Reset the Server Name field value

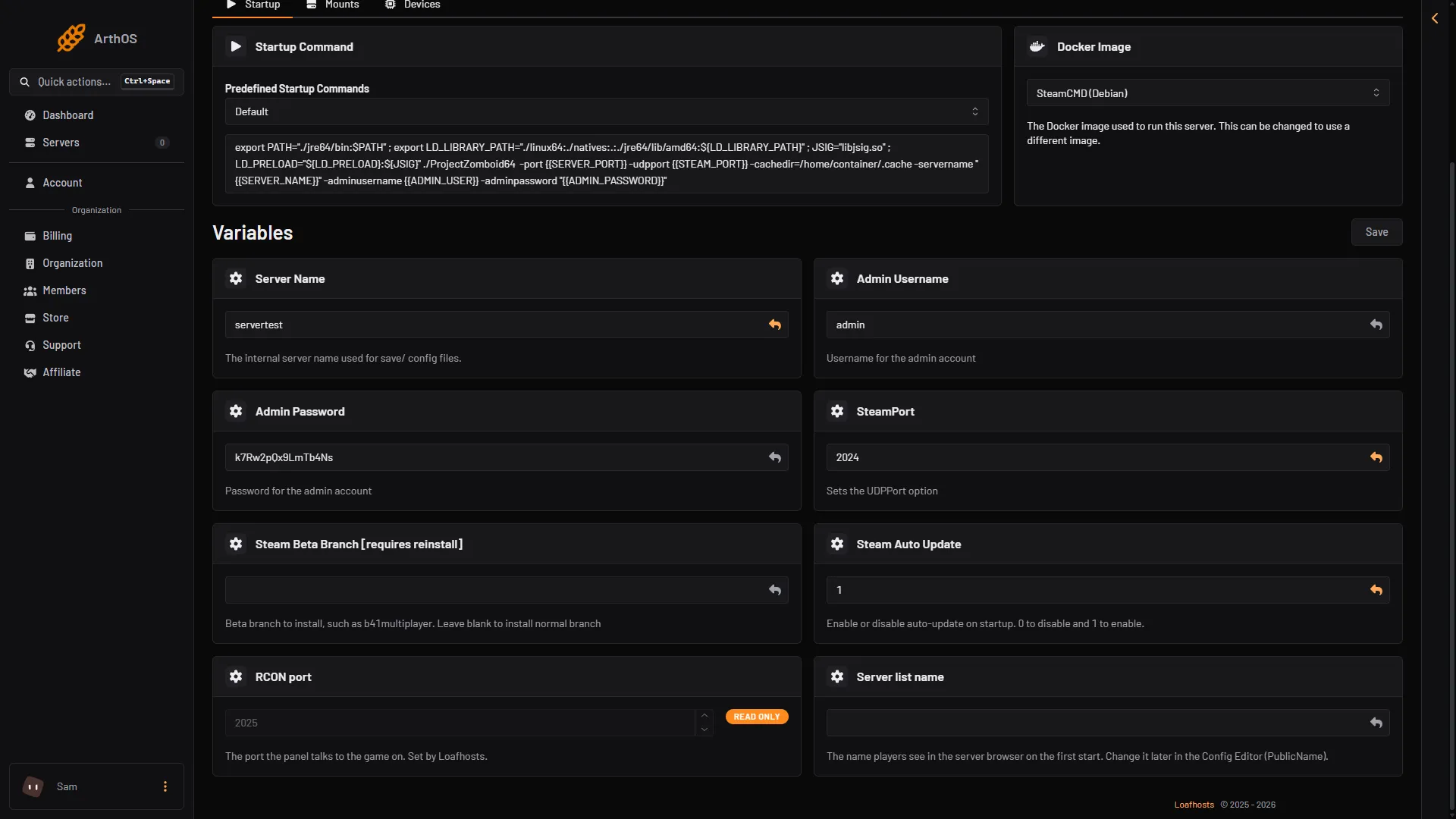pyautogui.click(x=774, y=325)
